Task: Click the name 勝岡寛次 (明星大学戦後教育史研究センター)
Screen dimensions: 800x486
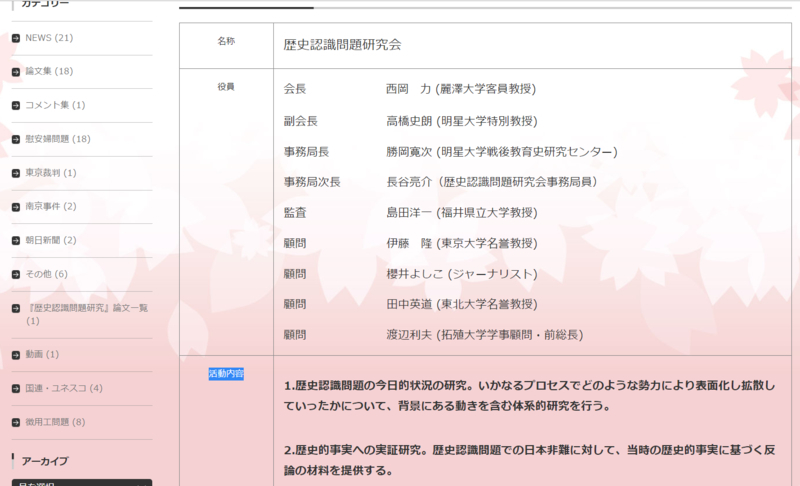Action: coord(502,152)
